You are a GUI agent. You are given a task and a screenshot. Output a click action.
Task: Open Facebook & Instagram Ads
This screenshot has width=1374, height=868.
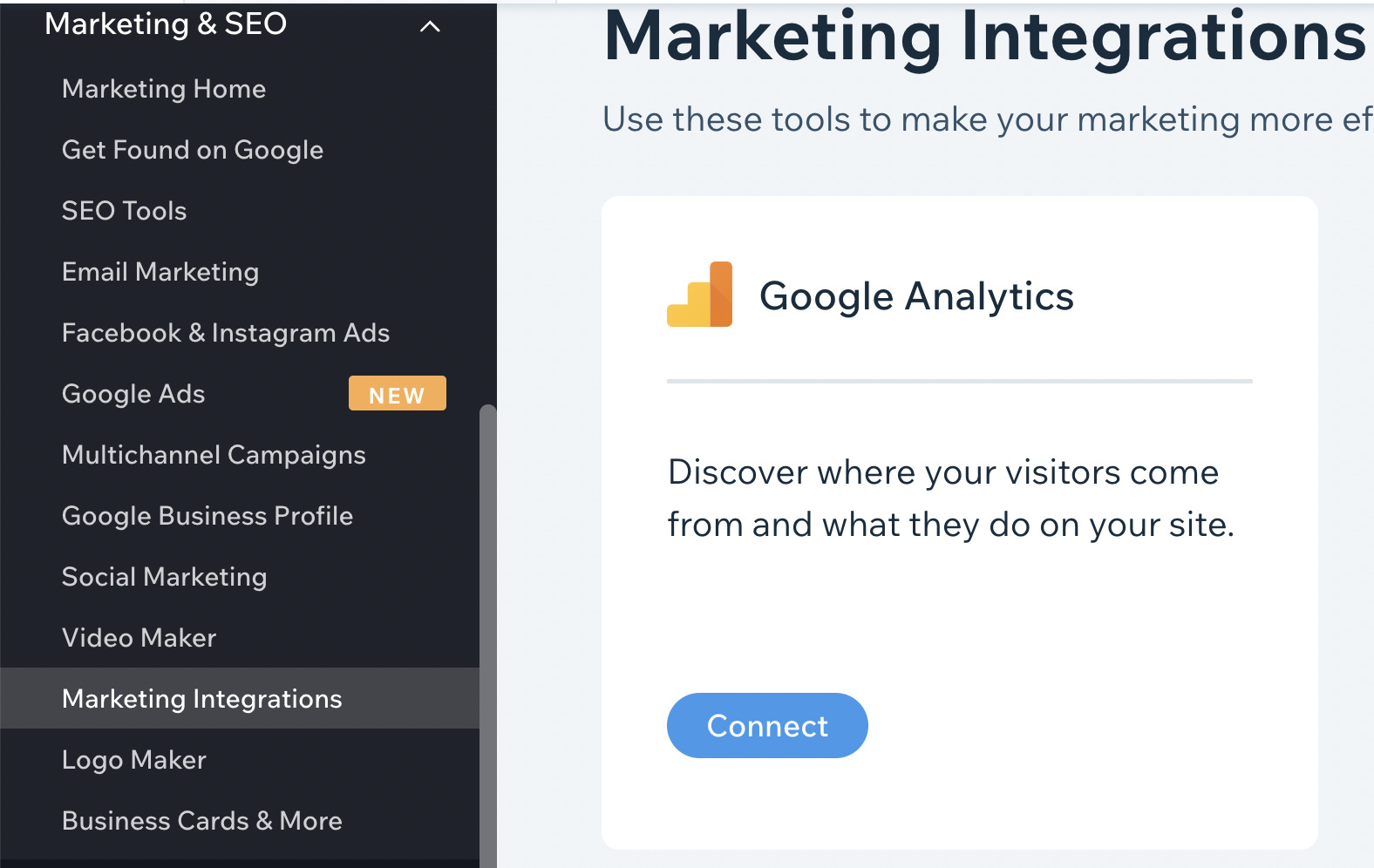click(226, 332)
